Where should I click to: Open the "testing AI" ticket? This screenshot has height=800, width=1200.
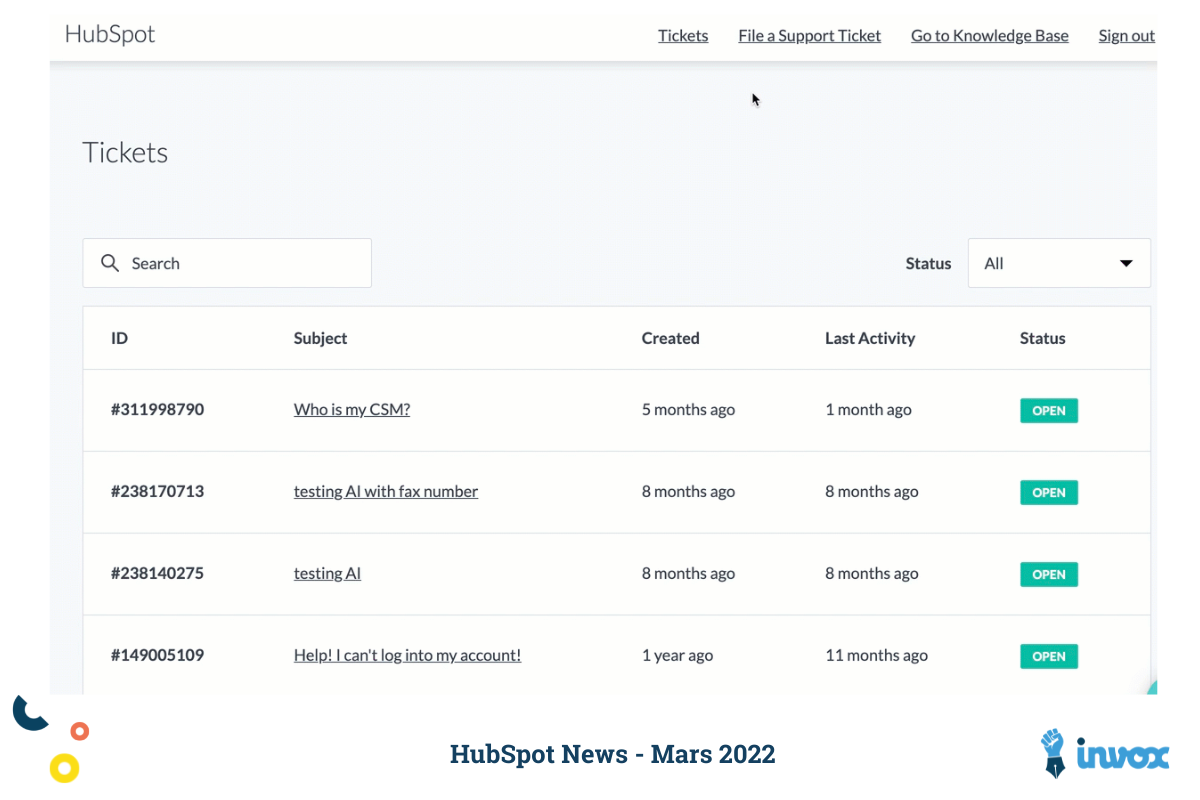coord(327,574)
